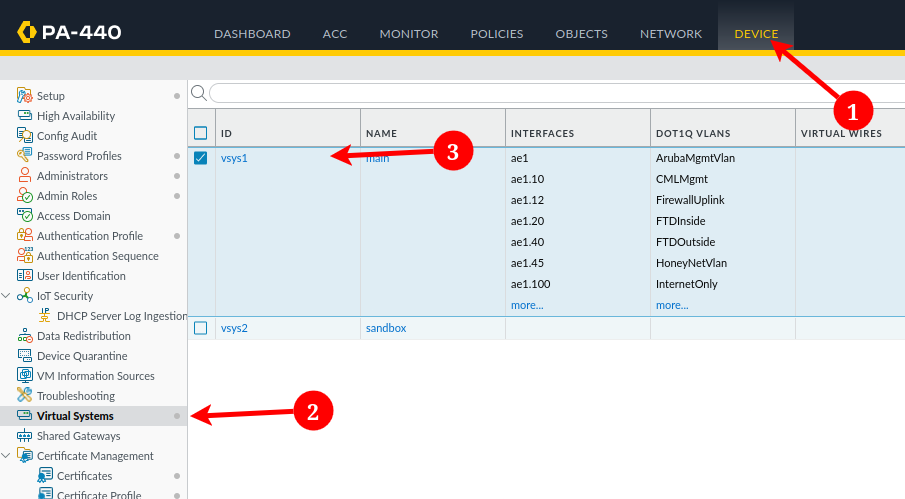
Task: Click the Troubleshooting icon
Action: (x=26, y=396)
